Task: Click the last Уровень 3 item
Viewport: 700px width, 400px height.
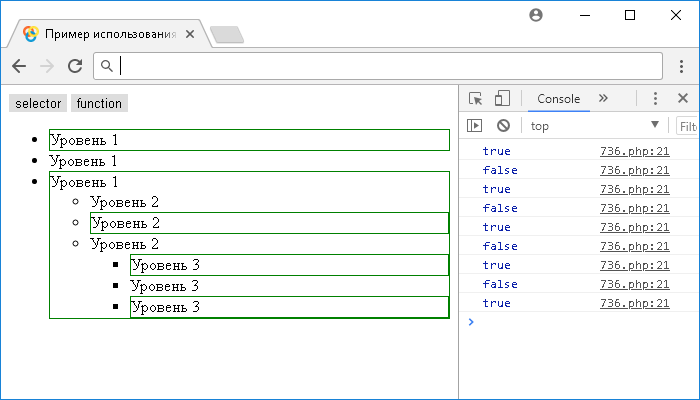Action: point(289,307)
